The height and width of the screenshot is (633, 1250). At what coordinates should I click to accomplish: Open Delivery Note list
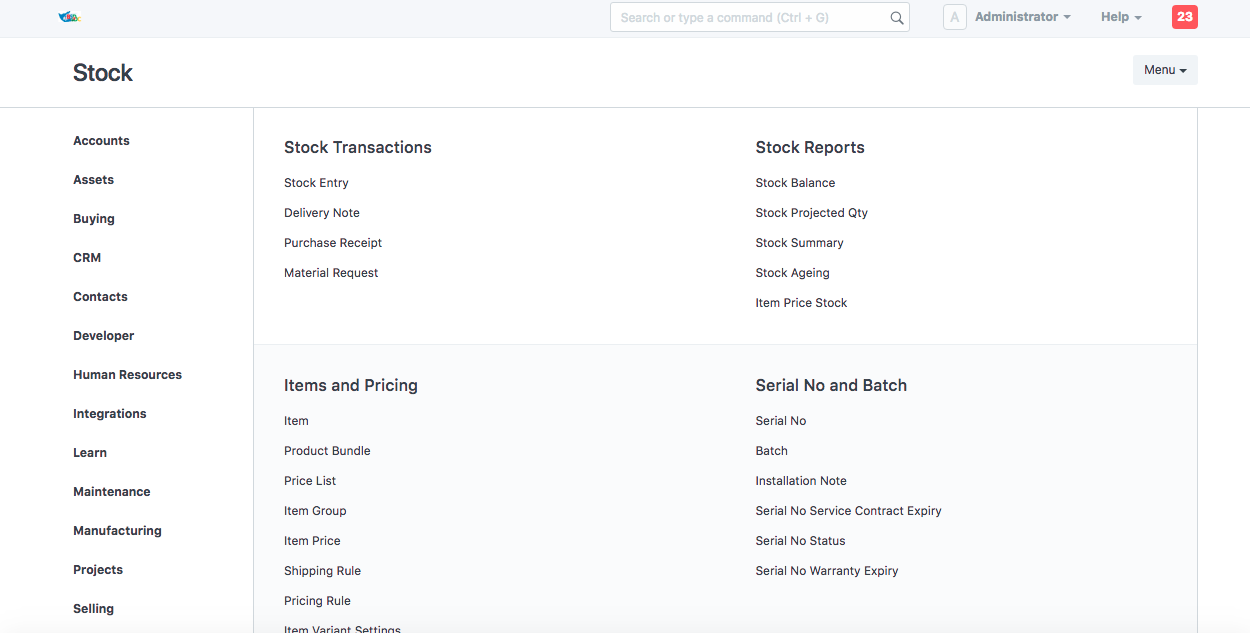pyautogui.click(x=322, y=213)
